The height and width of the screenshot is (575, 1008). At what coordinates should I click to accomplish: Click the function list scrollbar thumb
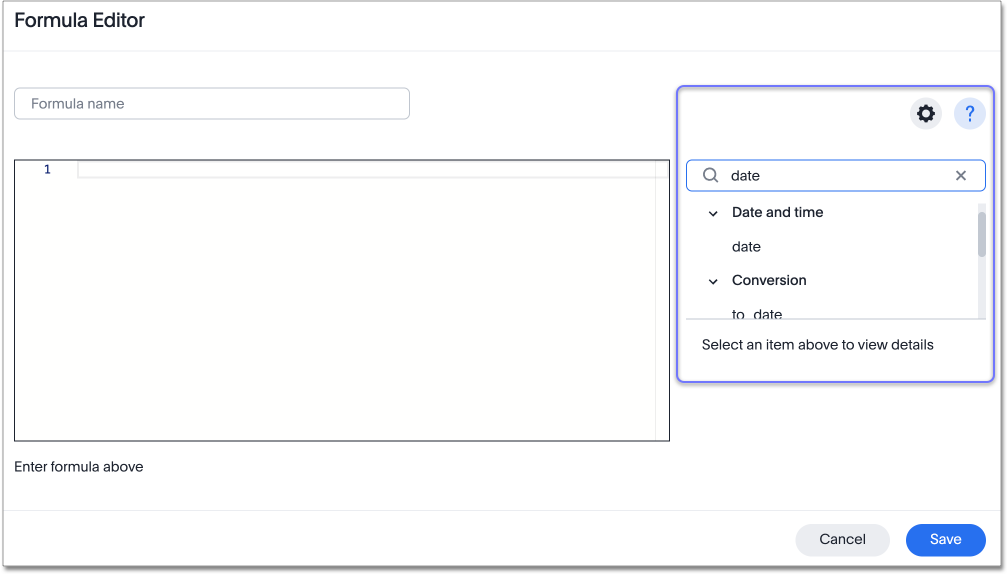coord(981,234)
